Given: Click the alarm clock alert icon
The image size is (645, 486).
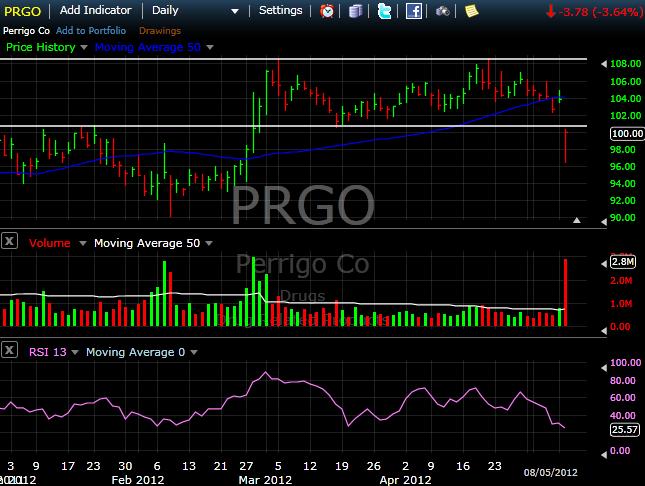Looking at the screenshot, I should click(328, 11).
